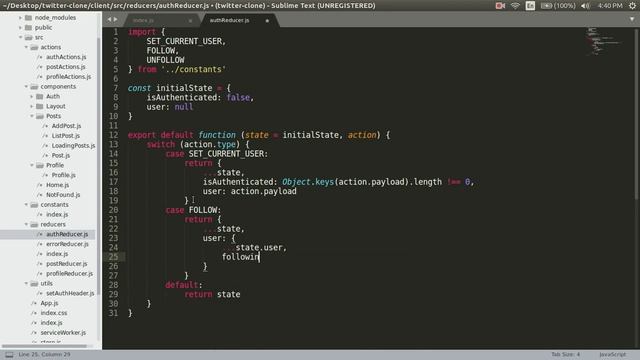Expand the node_modules folder
The height and width of the screenshot is (360, 640).
tap(20, 18)
